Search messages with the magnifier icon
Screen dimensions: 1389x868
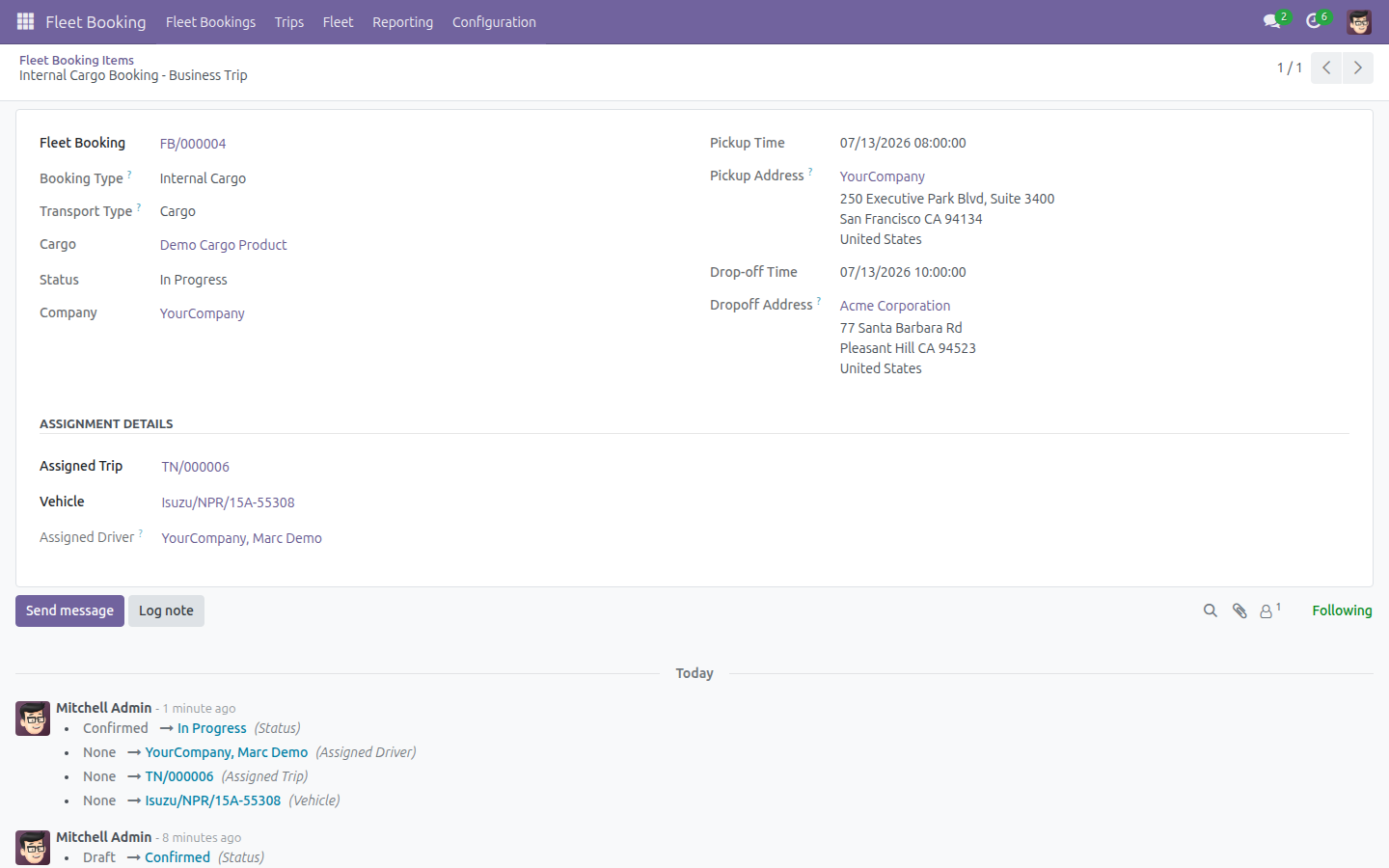(x=1210, y=610)
